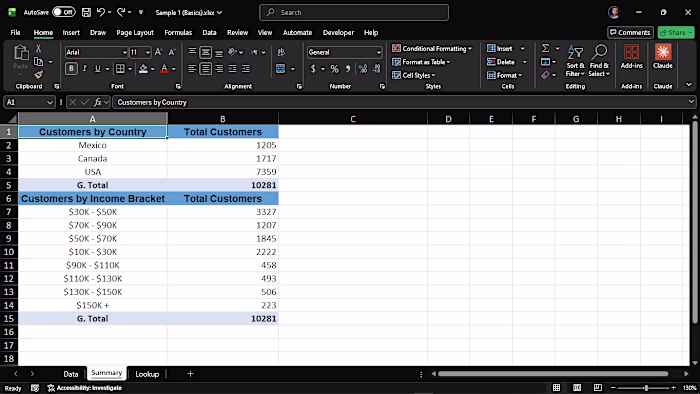Bottom align cell contents
700x394 pixels.
pos(219,52)
